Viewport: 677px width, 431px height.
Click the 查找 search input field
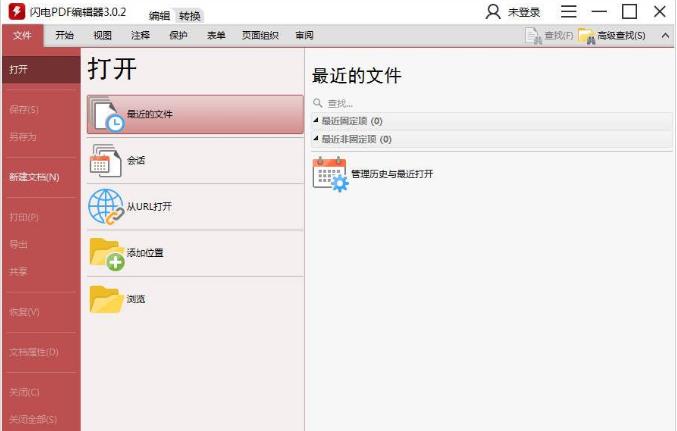[x=491, y=104]
